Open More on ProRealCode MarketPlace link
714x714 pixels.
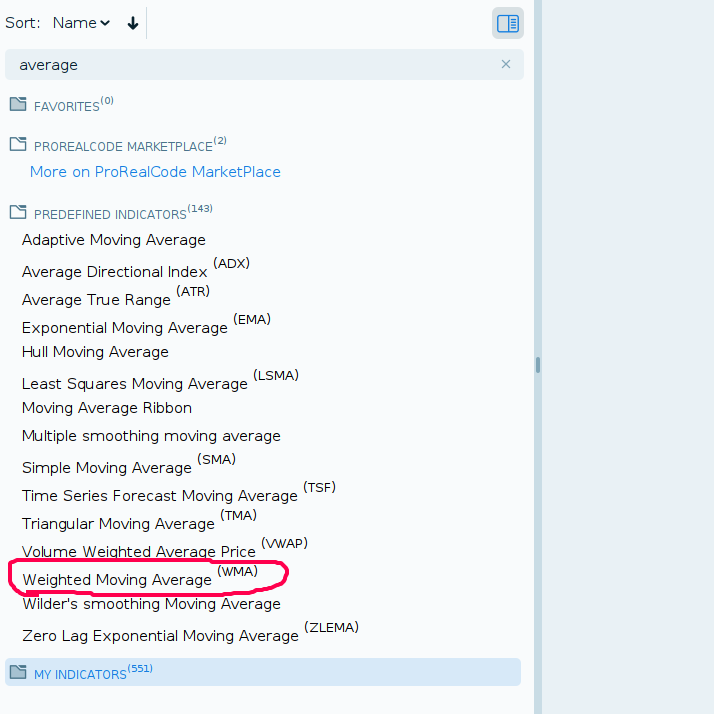coord(155,172)
